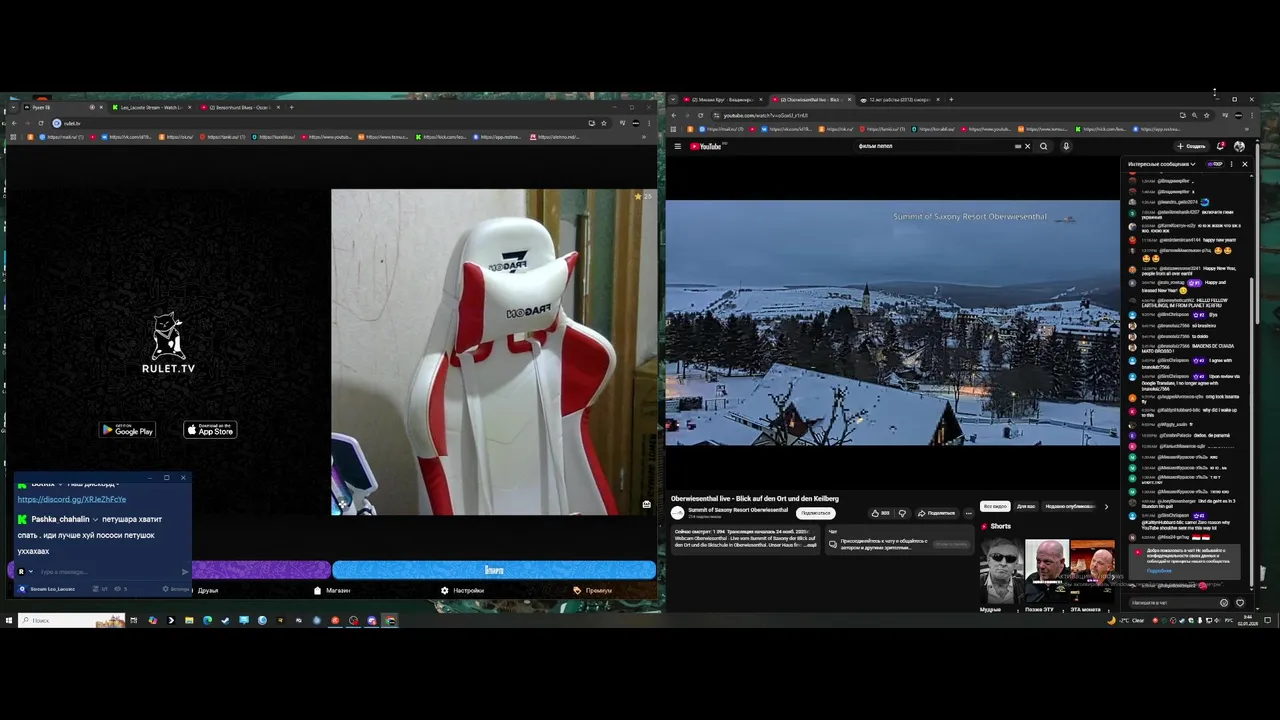This screenshot has width=1280, height=720.
Task: Go back in the rulet.tv browser window
Action: [x=14, y=123]
